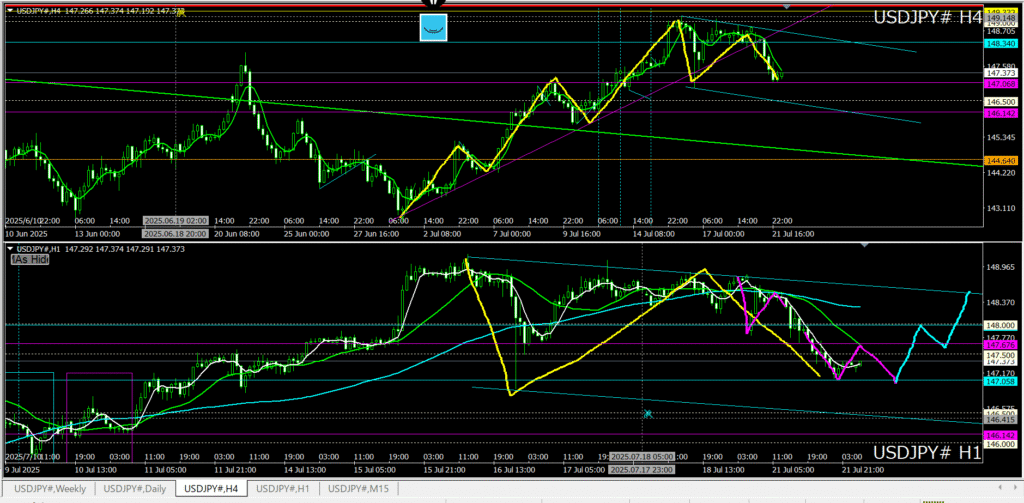The image size is (1024, 503).
Task: Switch to the USDJPY#,Daily tab
Action: click(x=135, y=488)
